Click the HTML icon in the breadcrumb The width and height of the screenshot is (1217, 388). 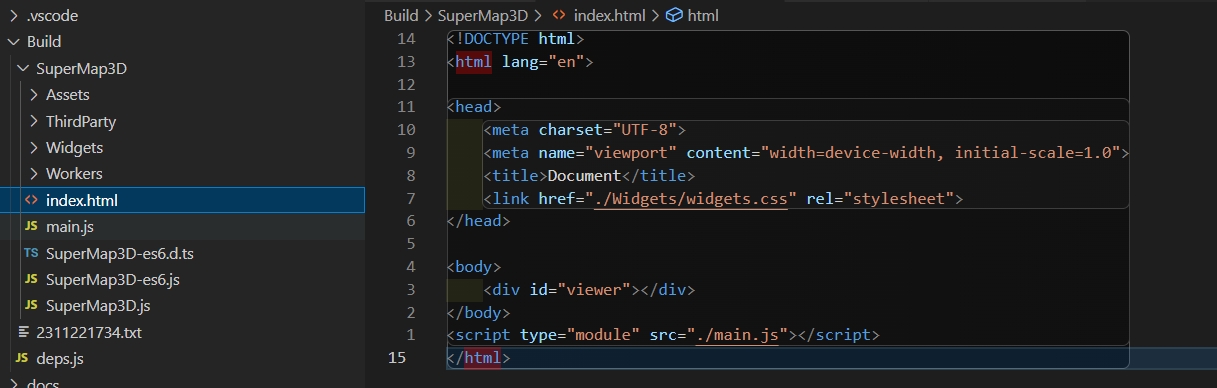coord(559,15)
